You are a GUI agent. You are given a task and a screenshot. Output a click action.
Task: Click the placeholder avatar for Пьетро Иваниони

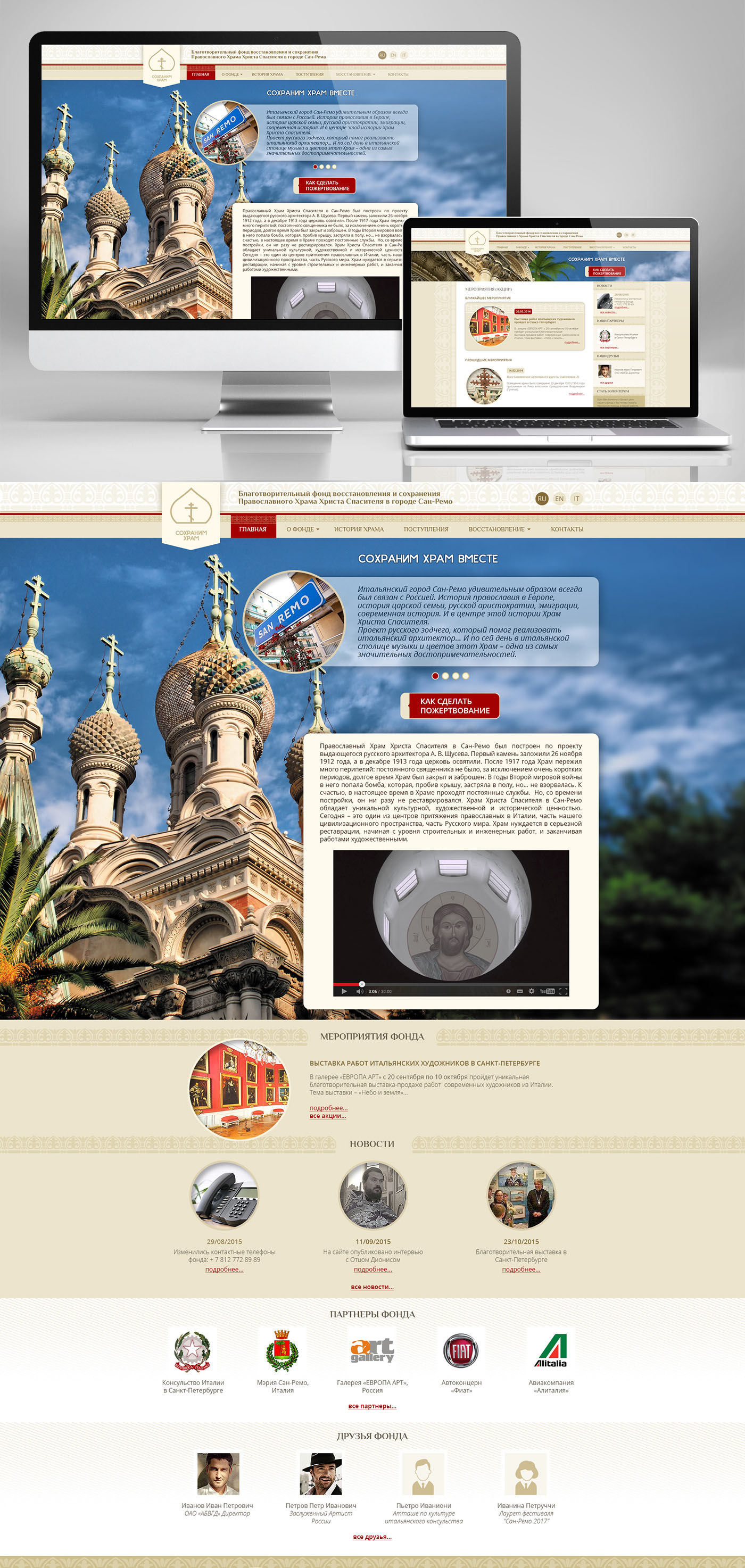click(x=424, y=1474)
